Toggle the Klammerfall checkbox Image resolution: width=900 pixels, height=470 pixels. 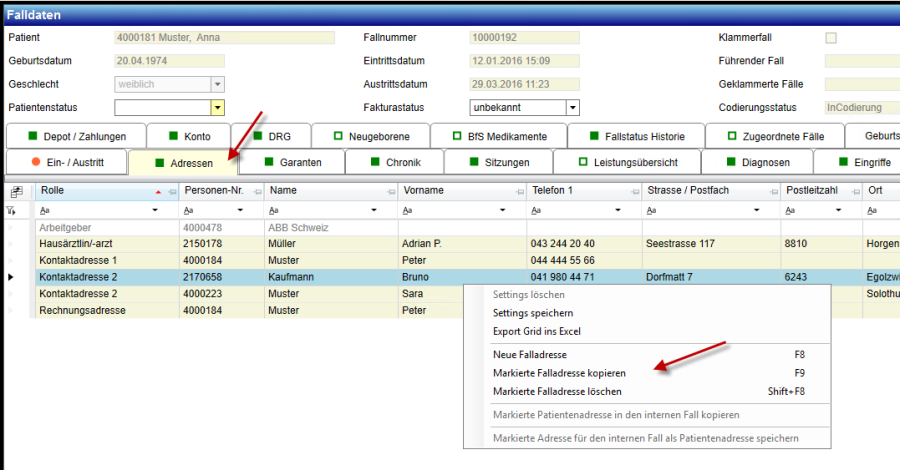pyautogui.click(x=830, y=38)
